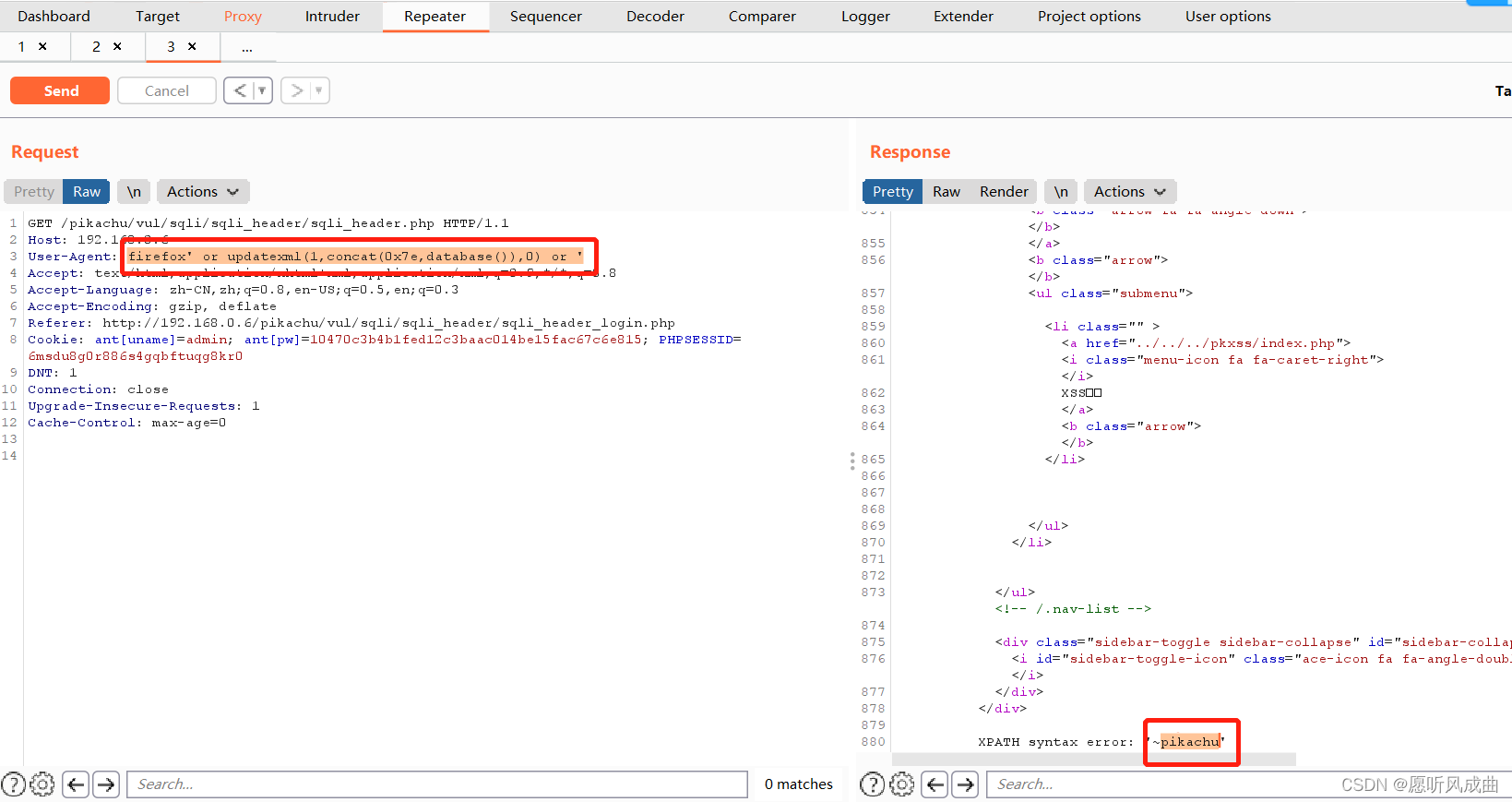Jump to previous Response search match
The width and height of the screenshot is (1512, 802).
pyautogui.click(x=935, y=784)
